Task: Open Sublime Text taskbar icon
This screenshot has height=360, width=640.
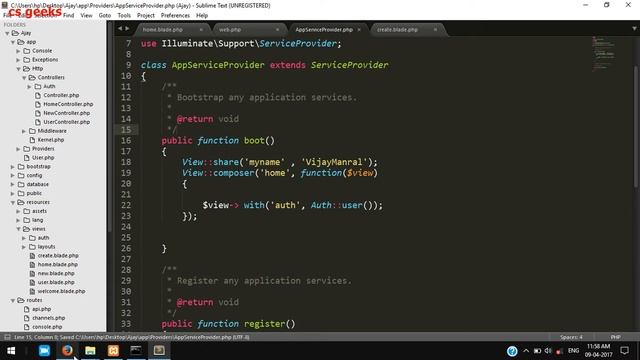Action: [x=159, y=350]
